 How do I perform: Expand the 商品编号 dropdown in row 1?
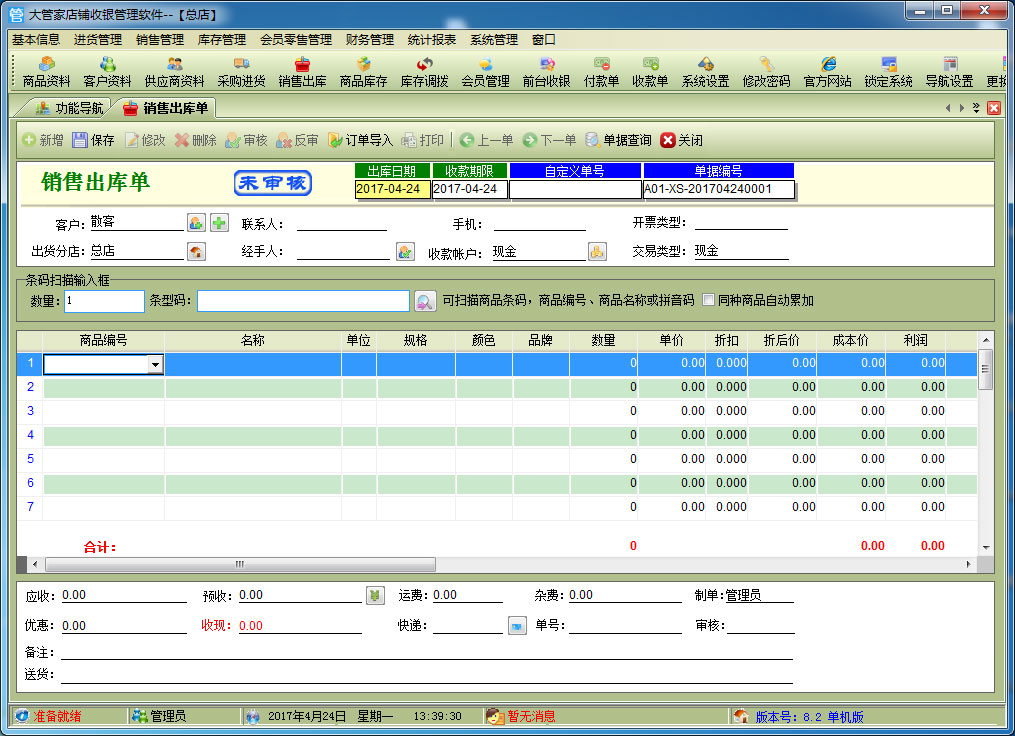point(154,365)
